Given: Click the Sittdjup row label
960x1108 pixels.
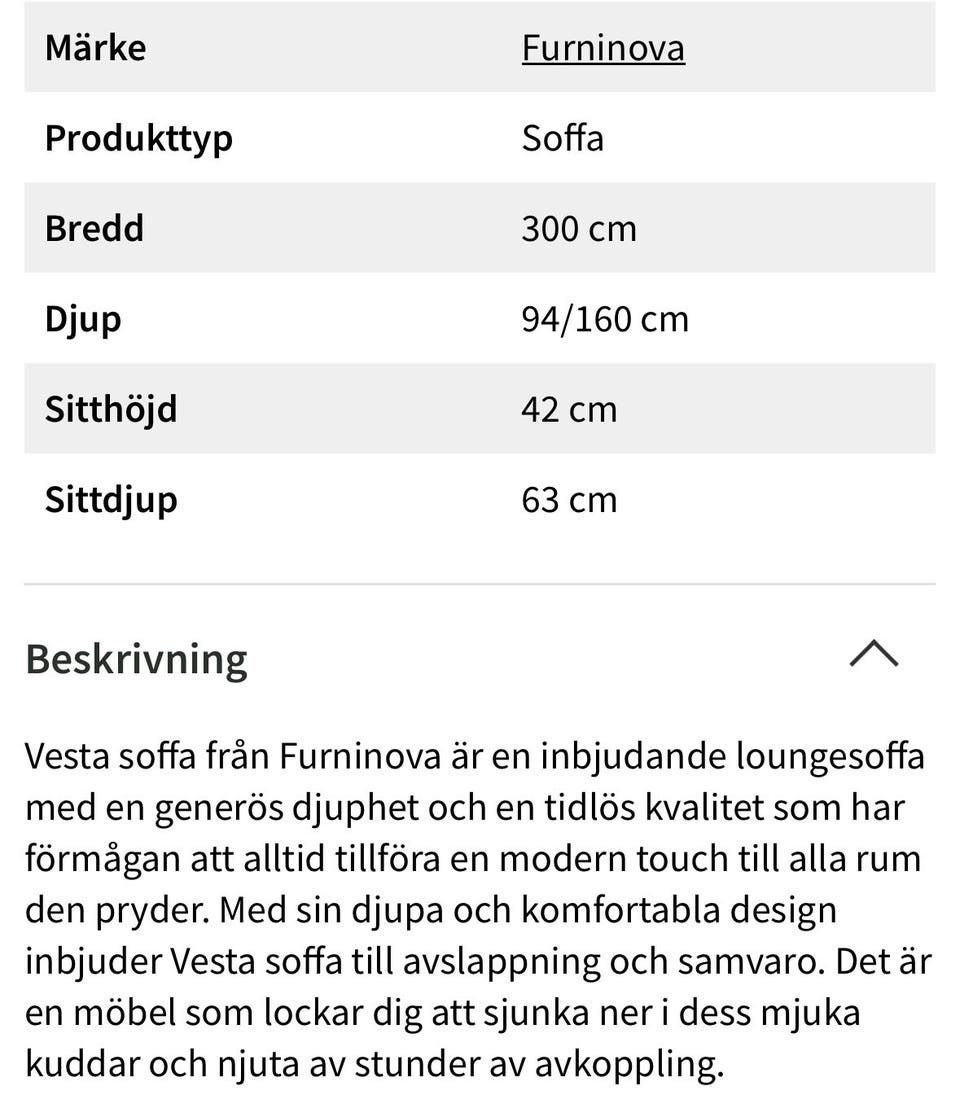Looking at the screenshot, I should tap(110, 499).
